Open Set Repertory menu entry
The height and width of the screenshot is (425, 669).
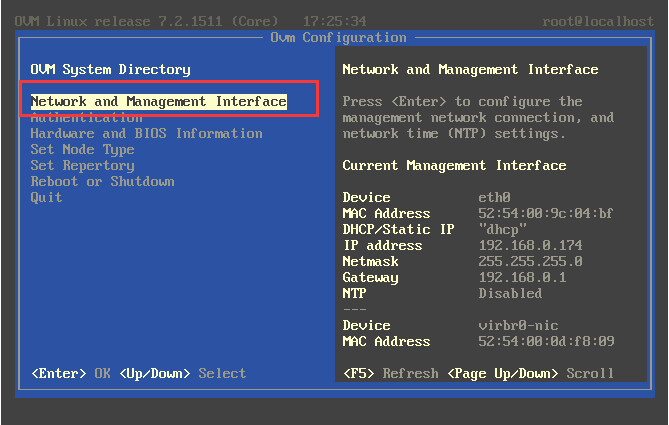click(82, 166)
